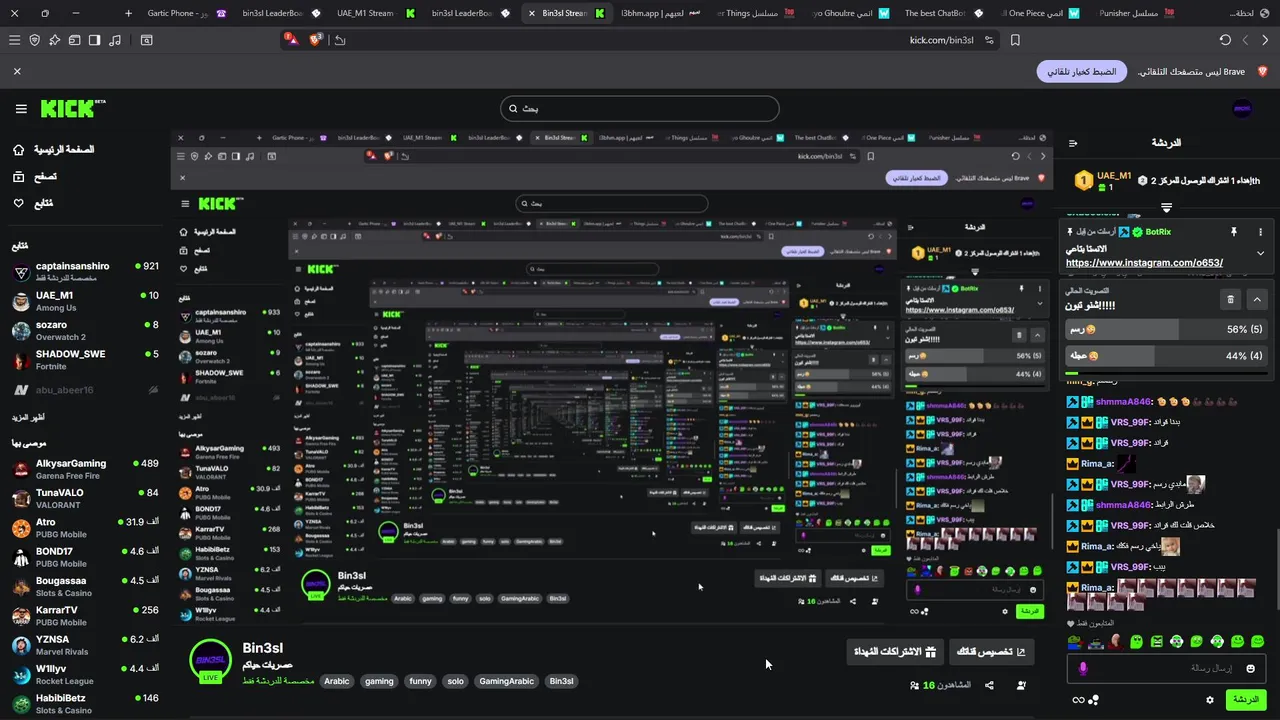Open the Following heart sidebar icon
Image resolution: width=1280 pixels, height=720 pixels.
(x=18, y=203)
